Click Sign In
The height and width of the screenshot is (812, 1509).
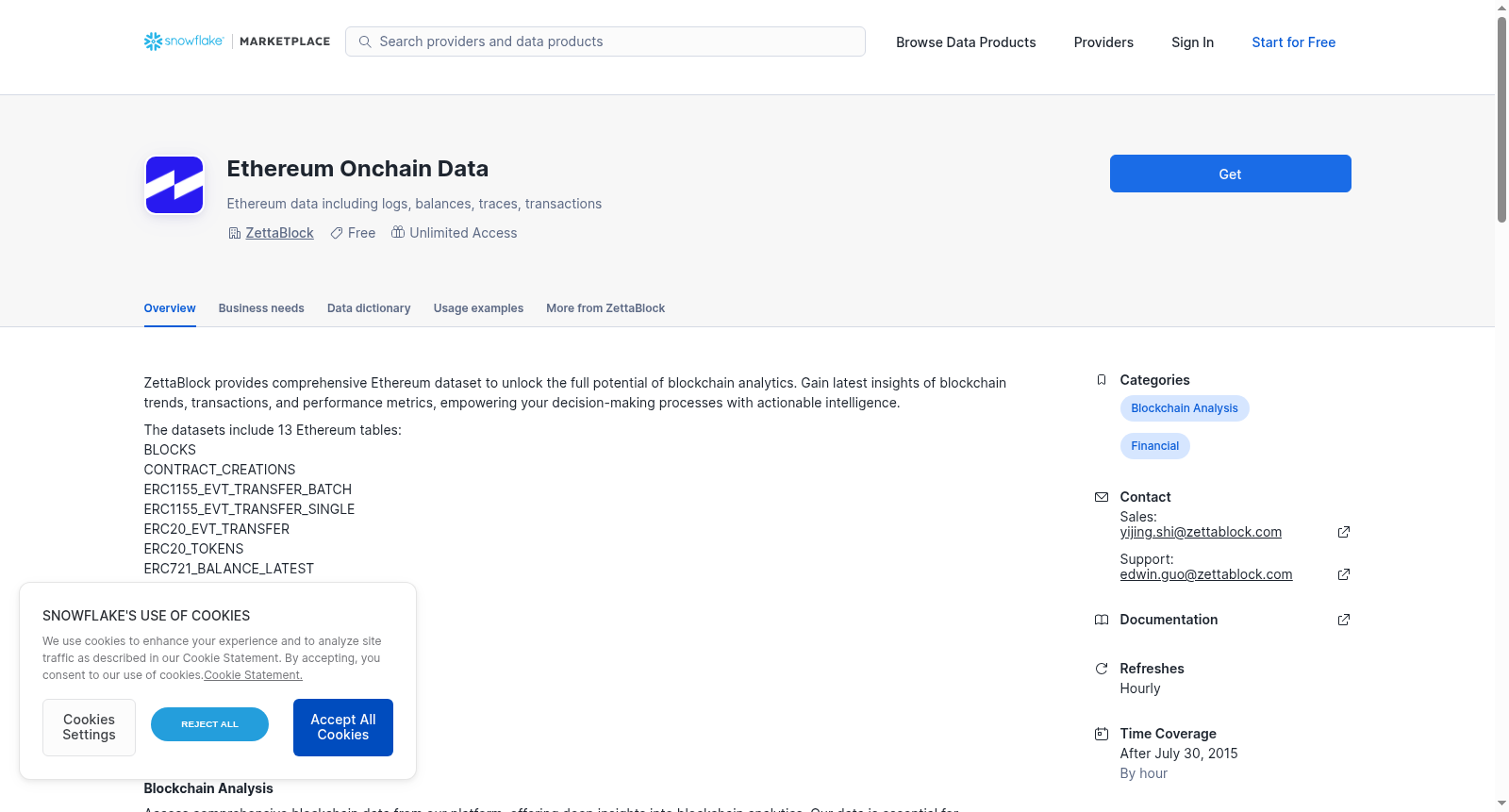(1192, 42)
